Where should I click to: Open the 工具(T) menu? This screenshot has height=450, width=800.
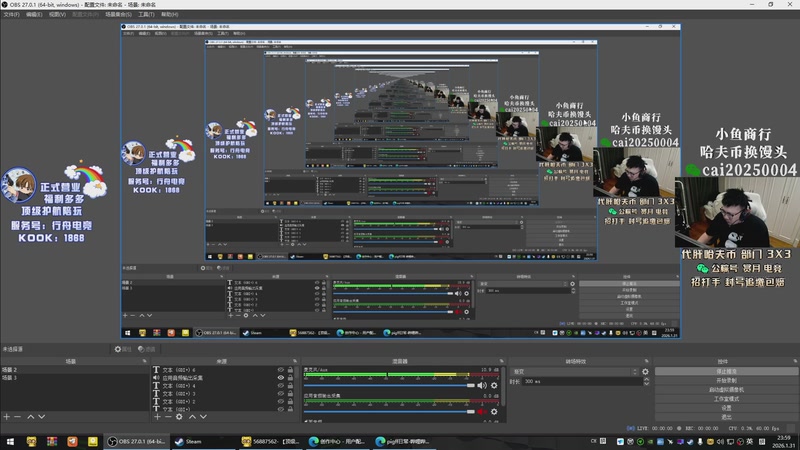click(146, 14)
